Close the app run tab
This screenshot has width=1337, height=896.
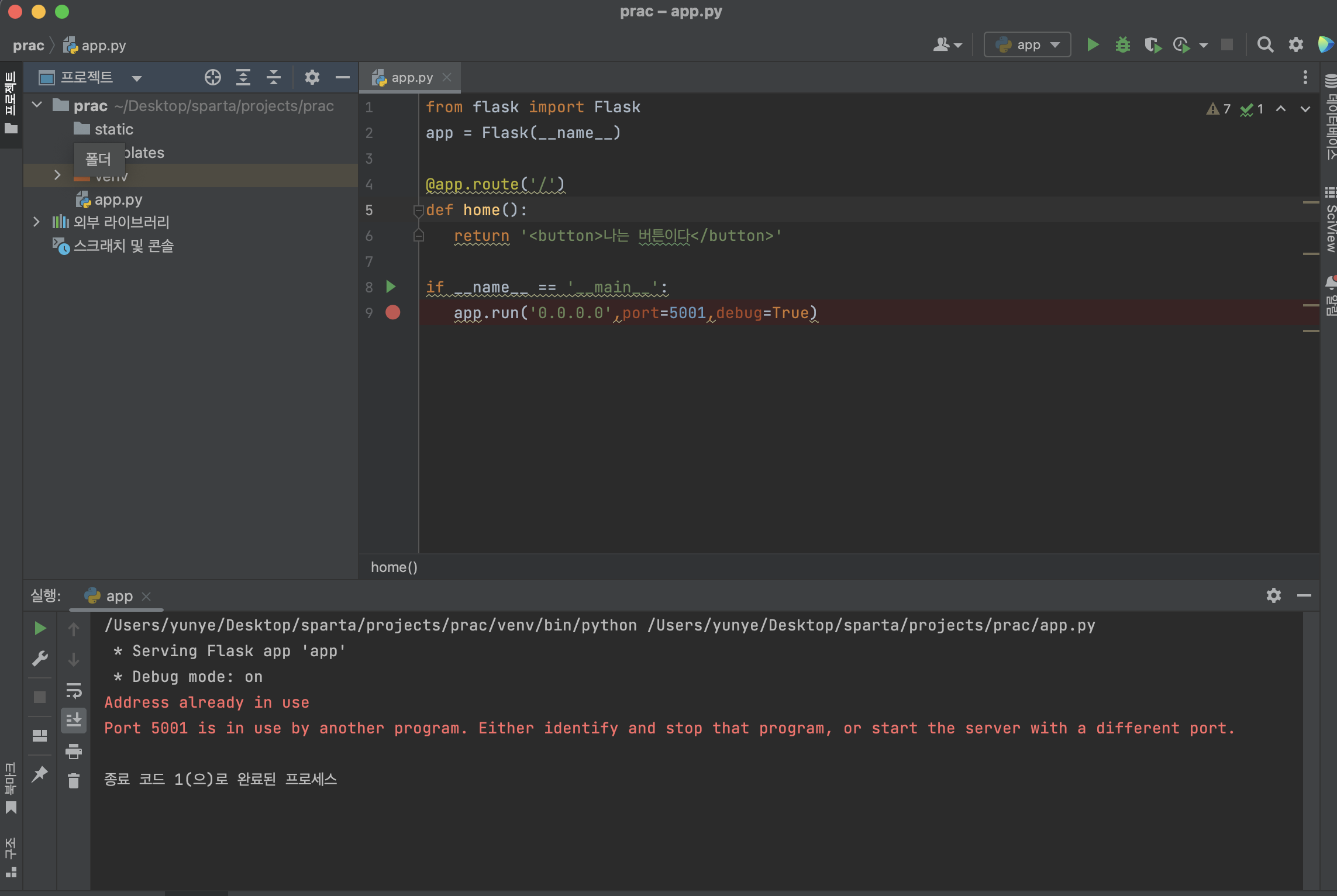coord(146,596)
